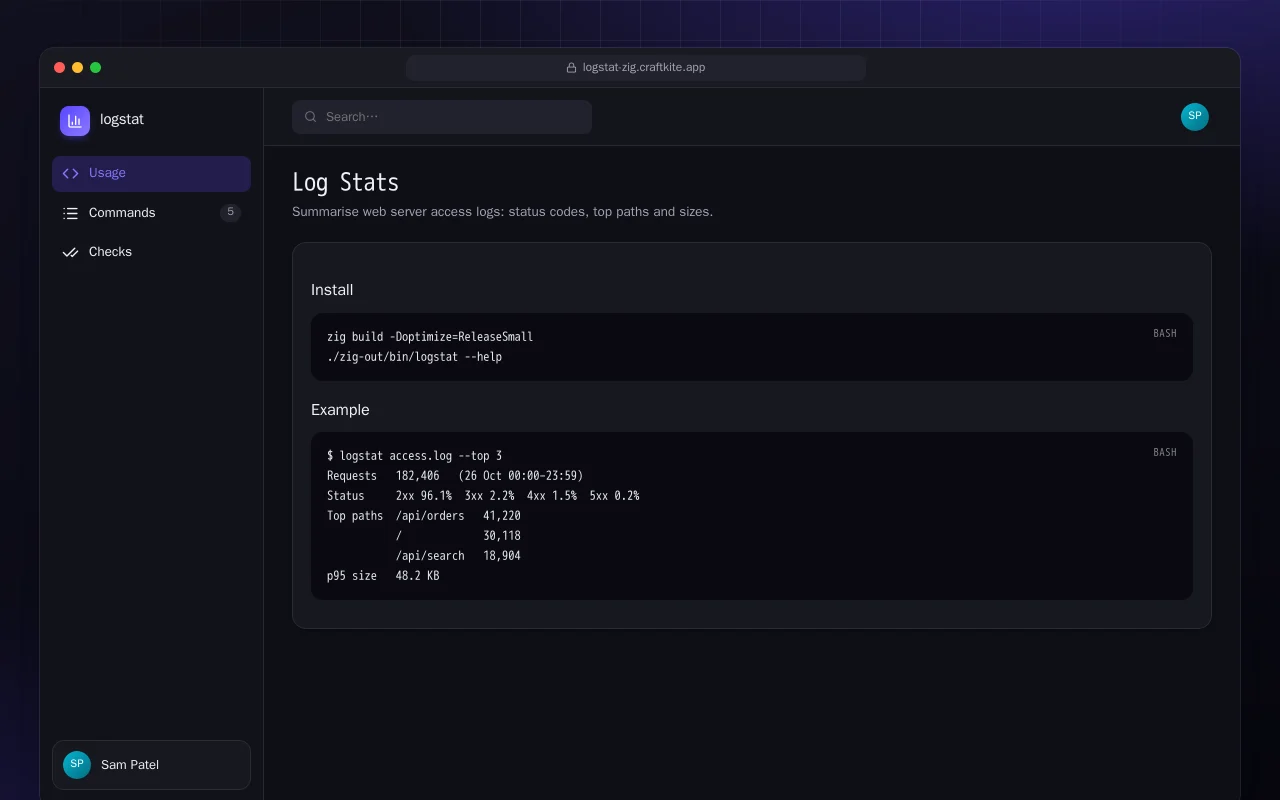Click the BASH label on Install block
The image size is (1280, 800).
[x=1165, y=333]
